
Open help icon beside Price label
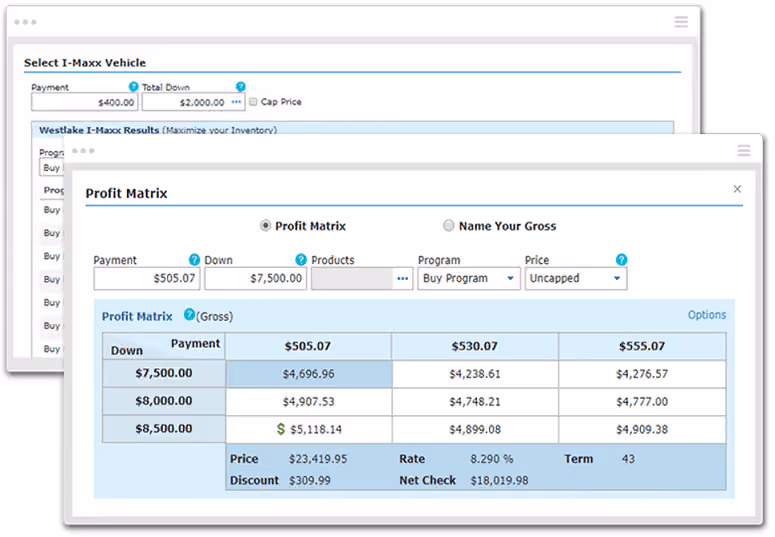[x=621, y=259]
